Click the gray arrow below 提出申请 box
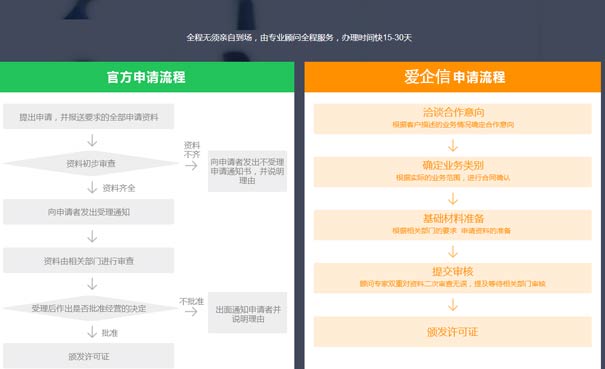Image resolution: width=605 pixels, height=369 pixels. tap(92, 140)
